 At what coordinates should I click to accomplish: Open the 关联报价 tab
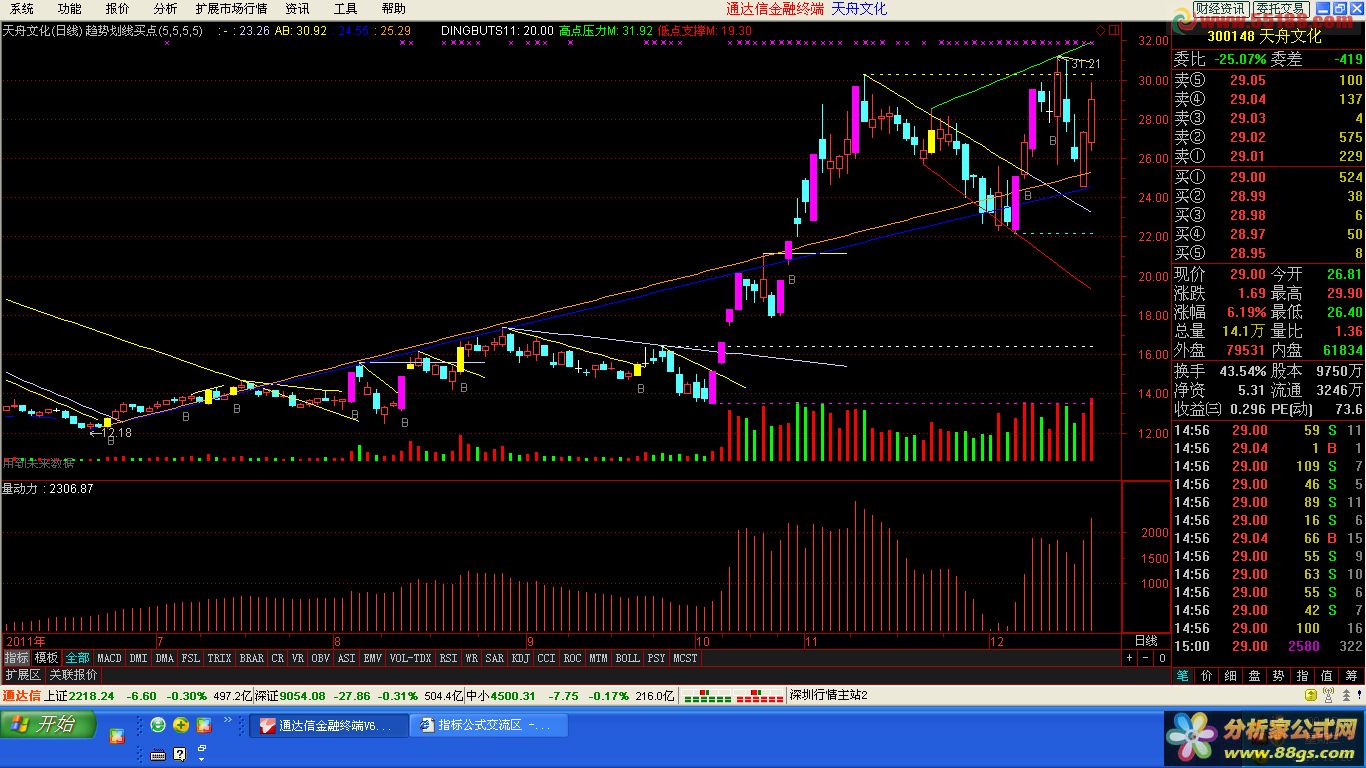point(74,675)
